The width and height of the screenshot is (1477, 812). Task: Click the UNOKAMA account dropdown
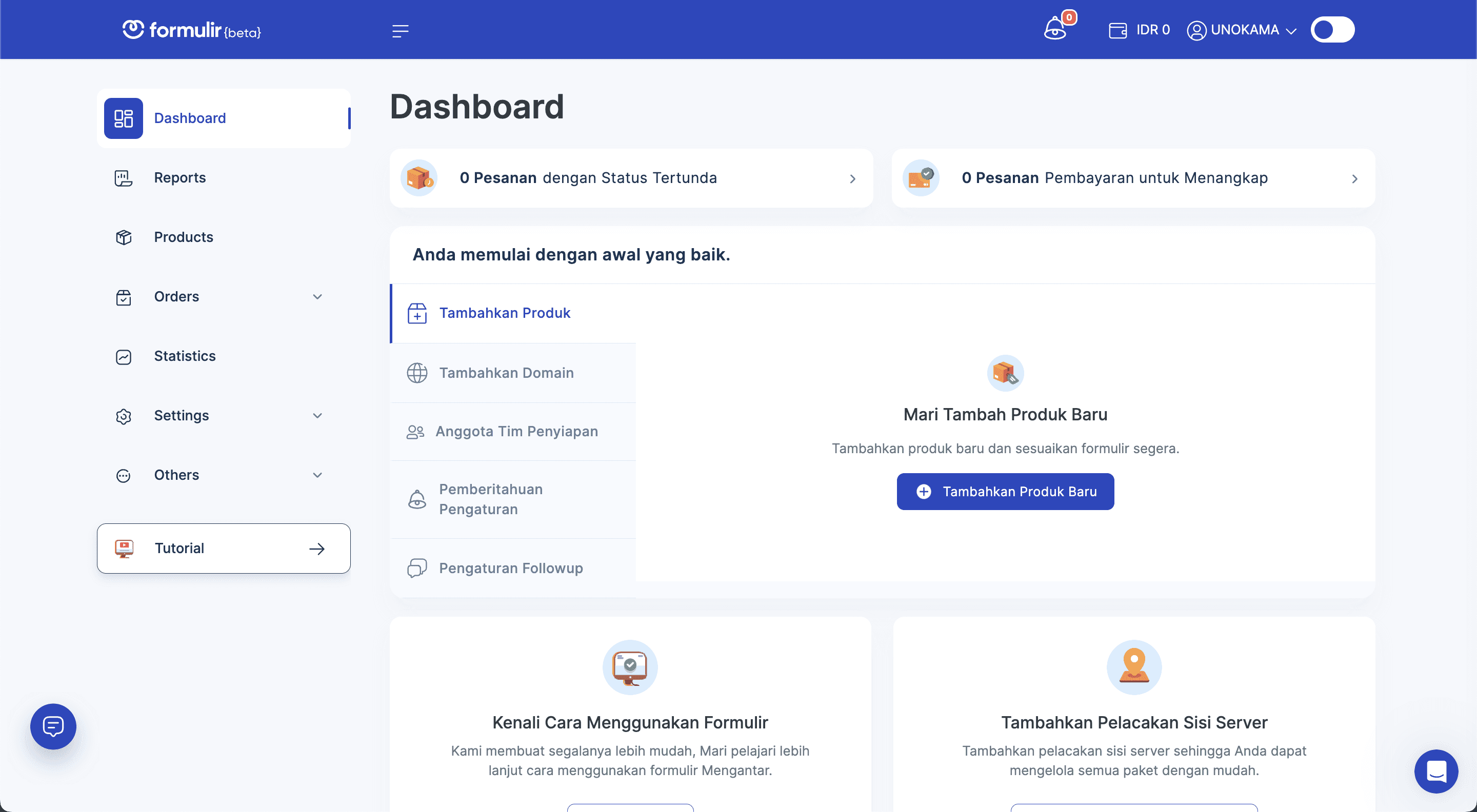[1243, 29]
